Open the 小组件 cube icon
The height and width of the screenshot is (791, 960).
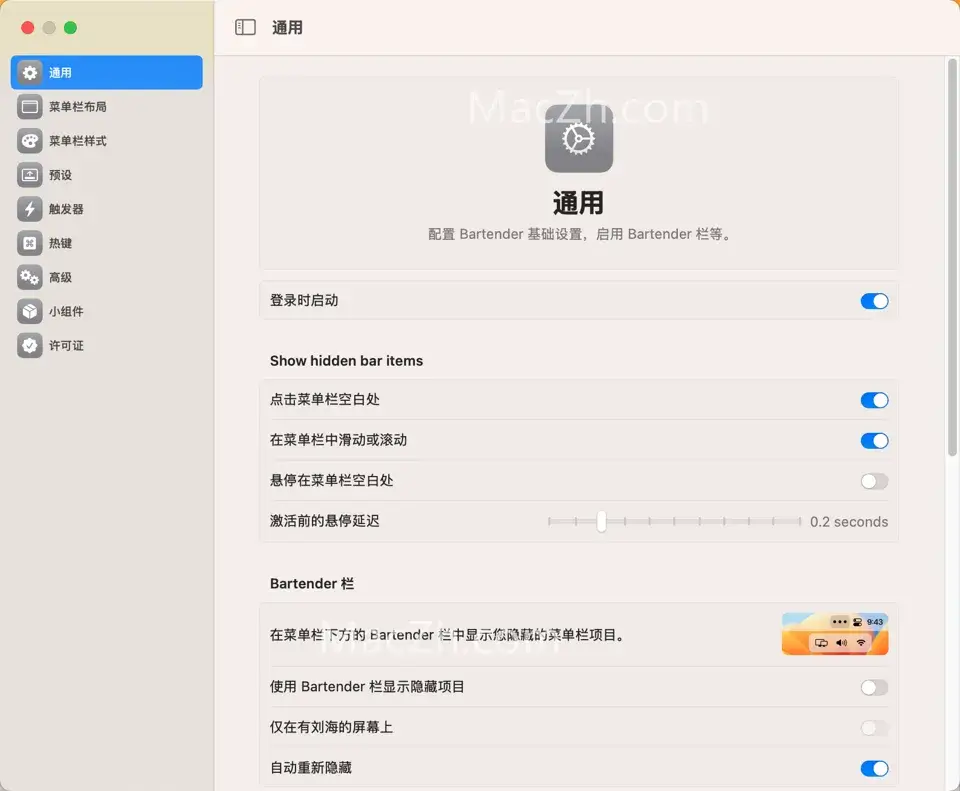pos(29,311)
